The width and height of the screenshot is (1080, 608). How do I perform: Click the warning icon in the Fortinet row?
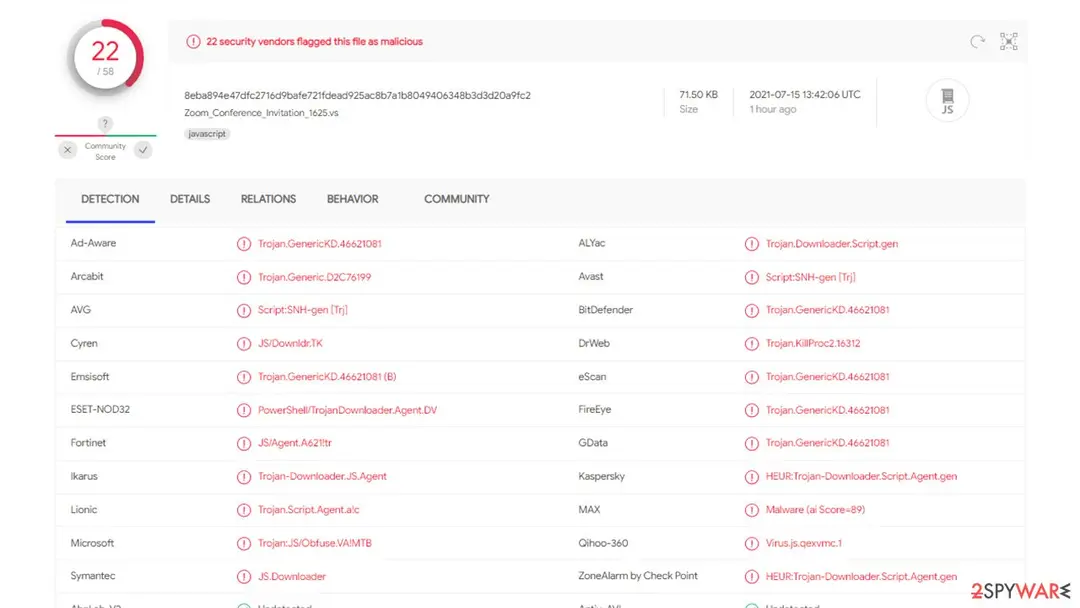[x=244, y=443]
